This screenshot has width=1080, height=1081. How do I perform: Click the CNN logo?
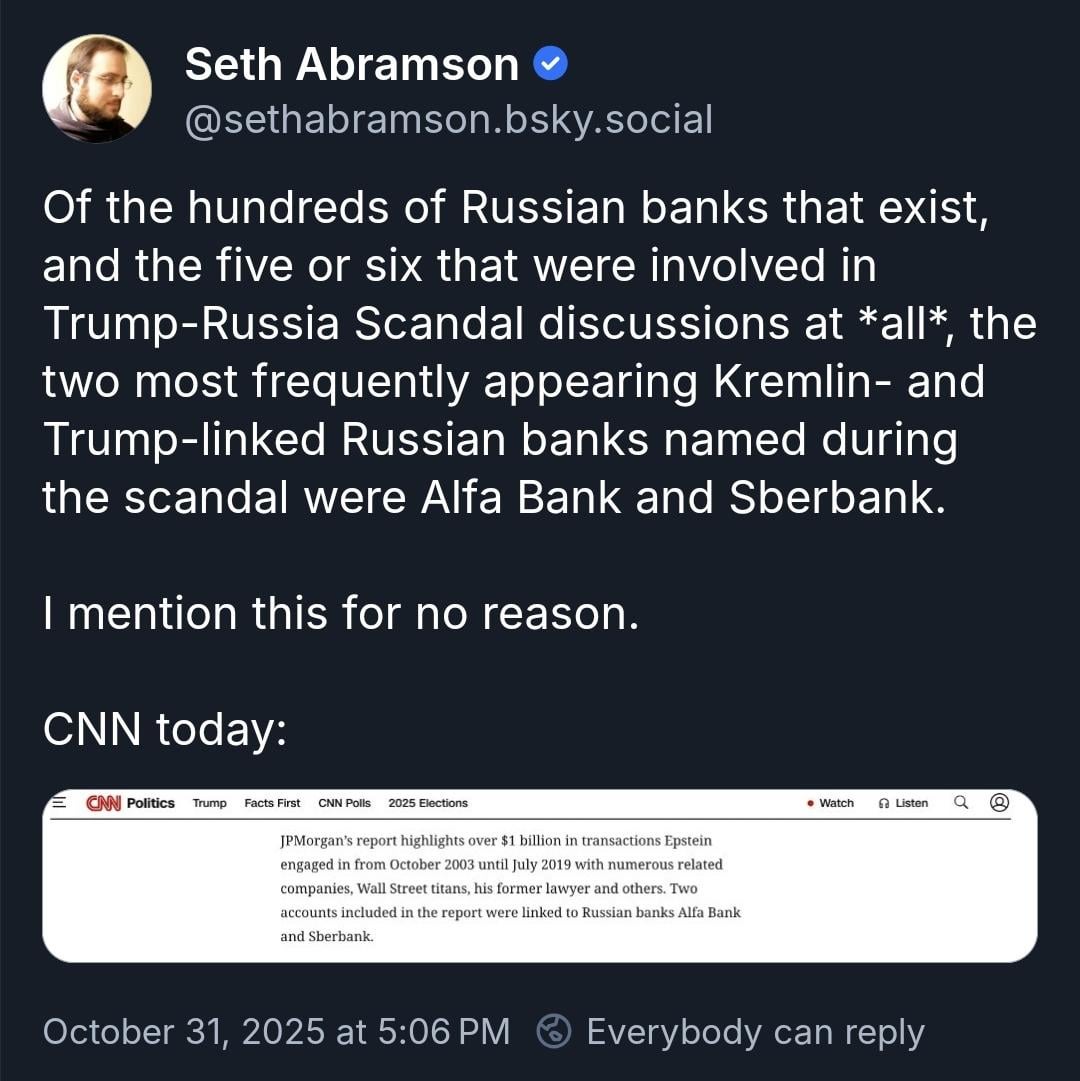click(103, 803)
